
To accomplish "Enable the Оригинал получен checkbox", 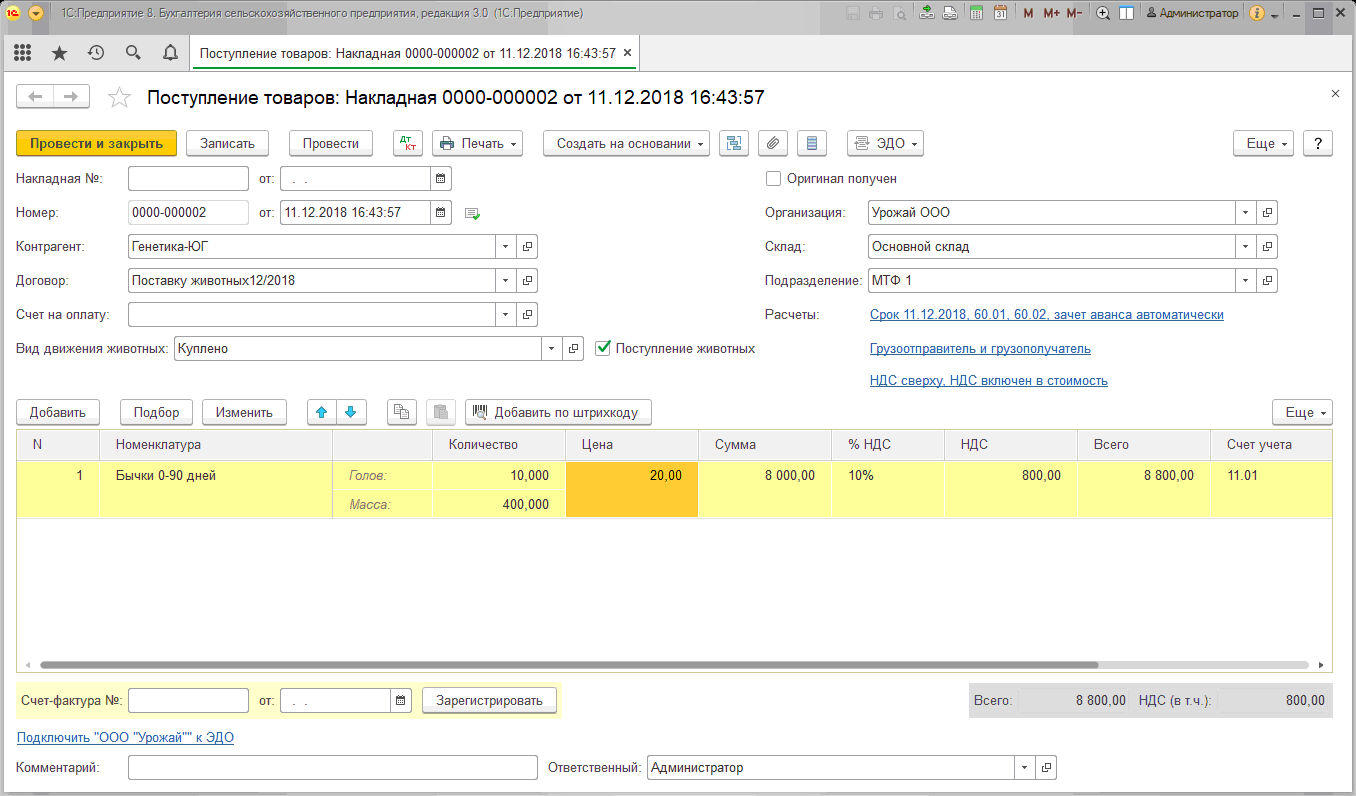I will pos(773,179).
